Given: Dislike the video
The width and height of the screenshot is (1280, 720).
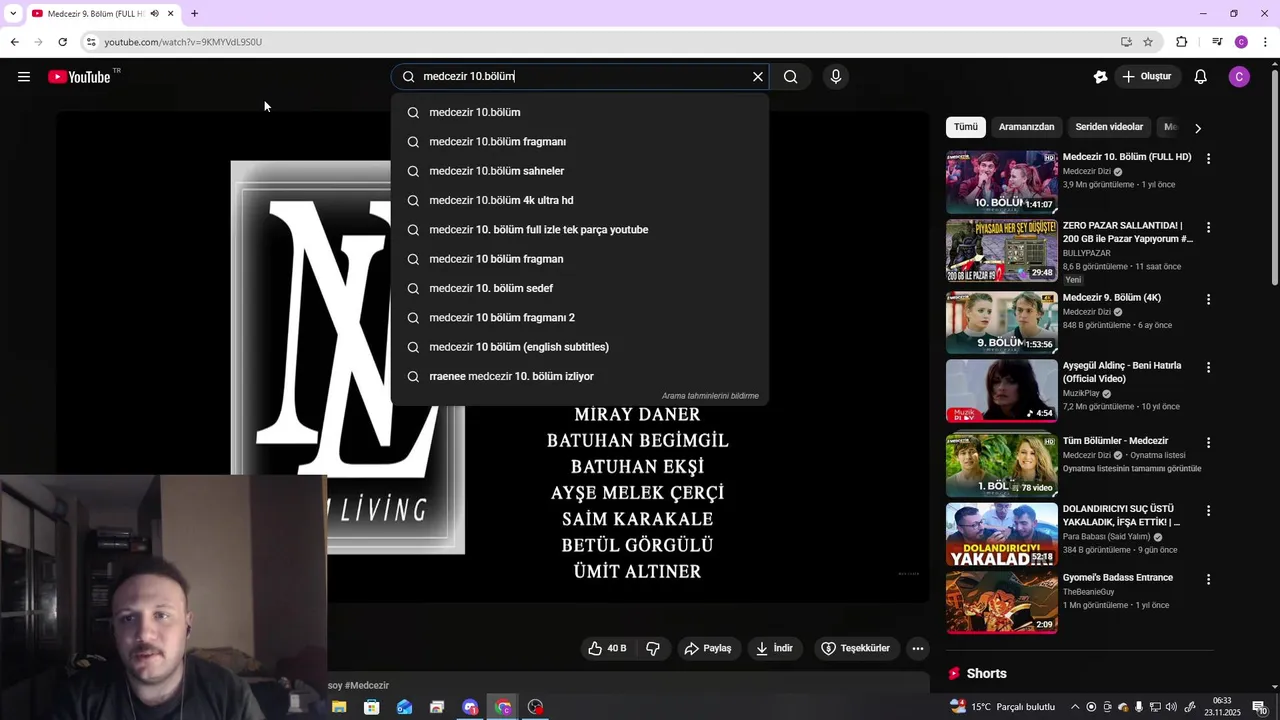Looking at the screenshot, I should coord(653,648).
